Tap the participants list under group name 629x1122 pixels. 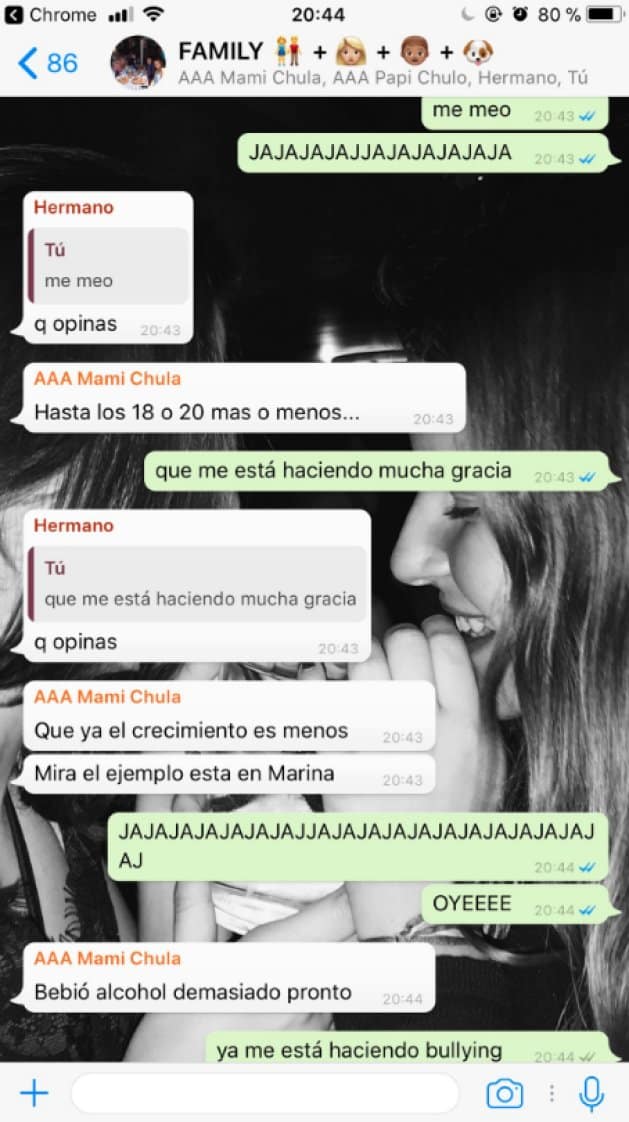pos(383,77)
